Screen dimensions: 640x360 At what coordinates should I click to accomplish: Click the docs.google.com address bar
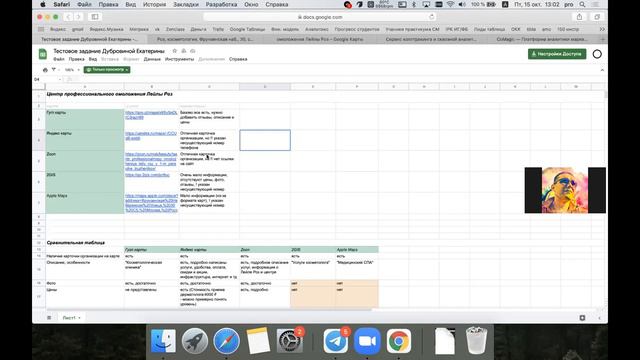click(x=320, y=17)
